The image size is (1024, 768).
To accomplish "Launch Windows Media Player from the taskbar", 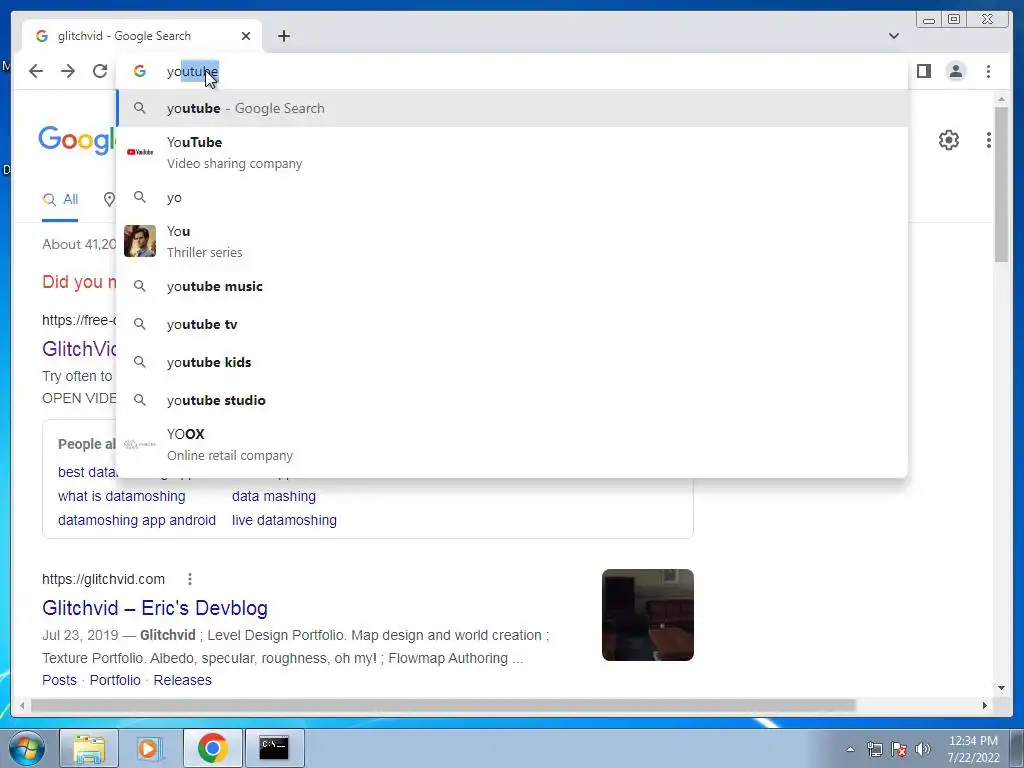I will point(150,748).
